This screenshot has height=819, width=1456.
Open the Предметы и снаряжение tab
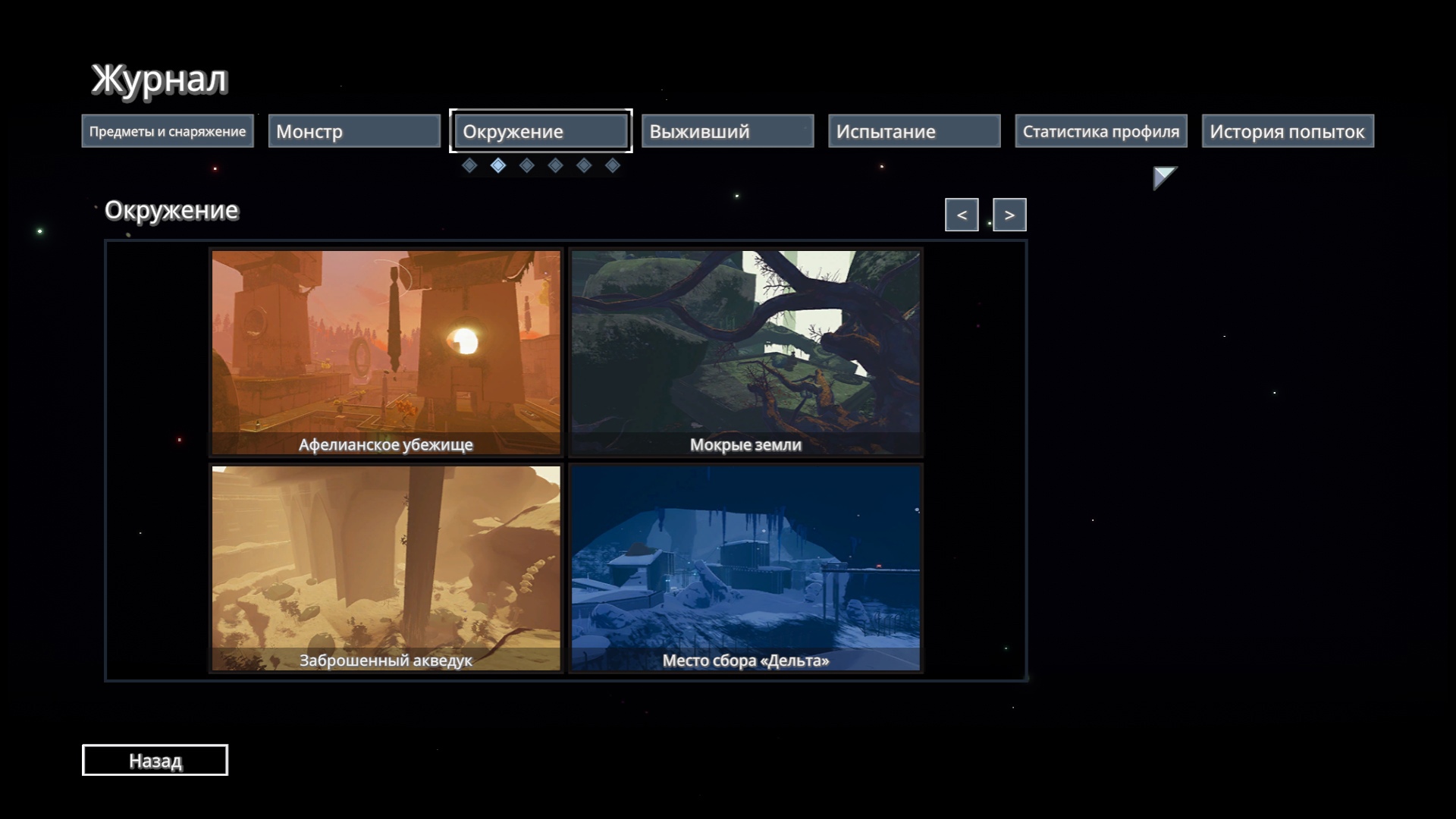[x=168, y=131]
